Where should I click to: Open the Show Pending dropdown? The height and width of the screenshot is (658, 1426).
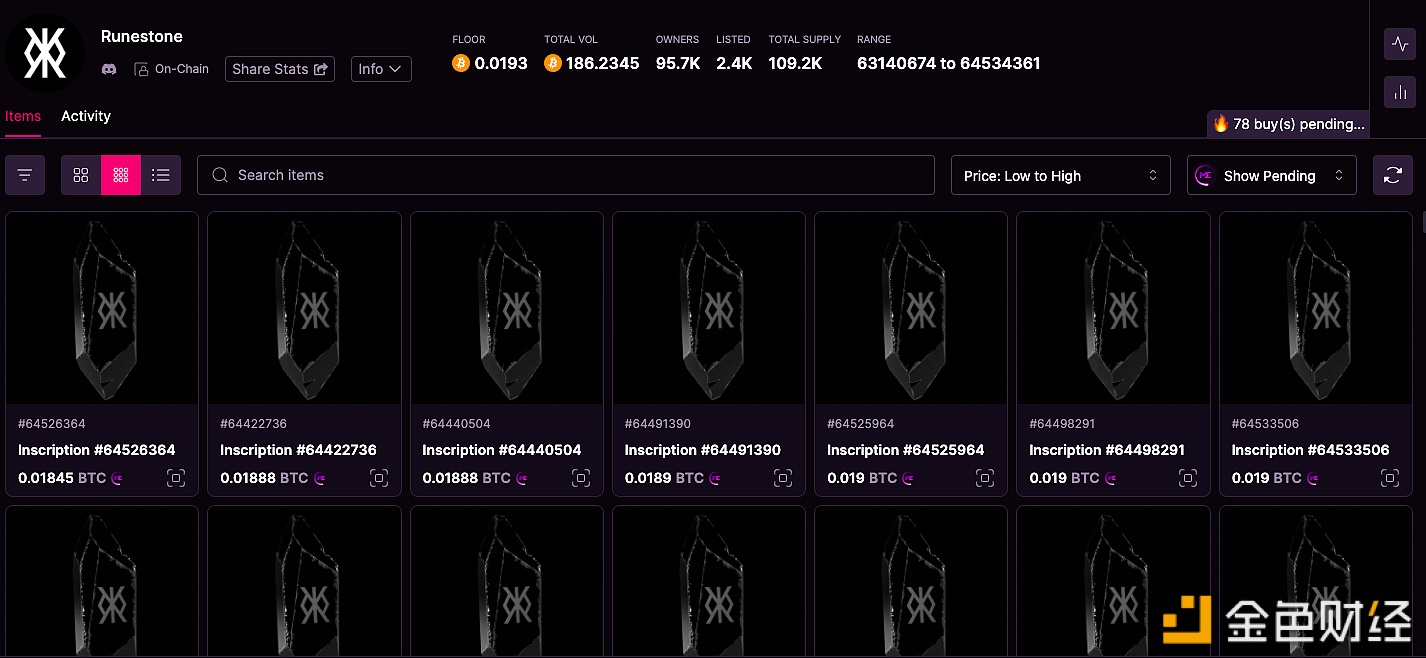(x=1272, y=175)
